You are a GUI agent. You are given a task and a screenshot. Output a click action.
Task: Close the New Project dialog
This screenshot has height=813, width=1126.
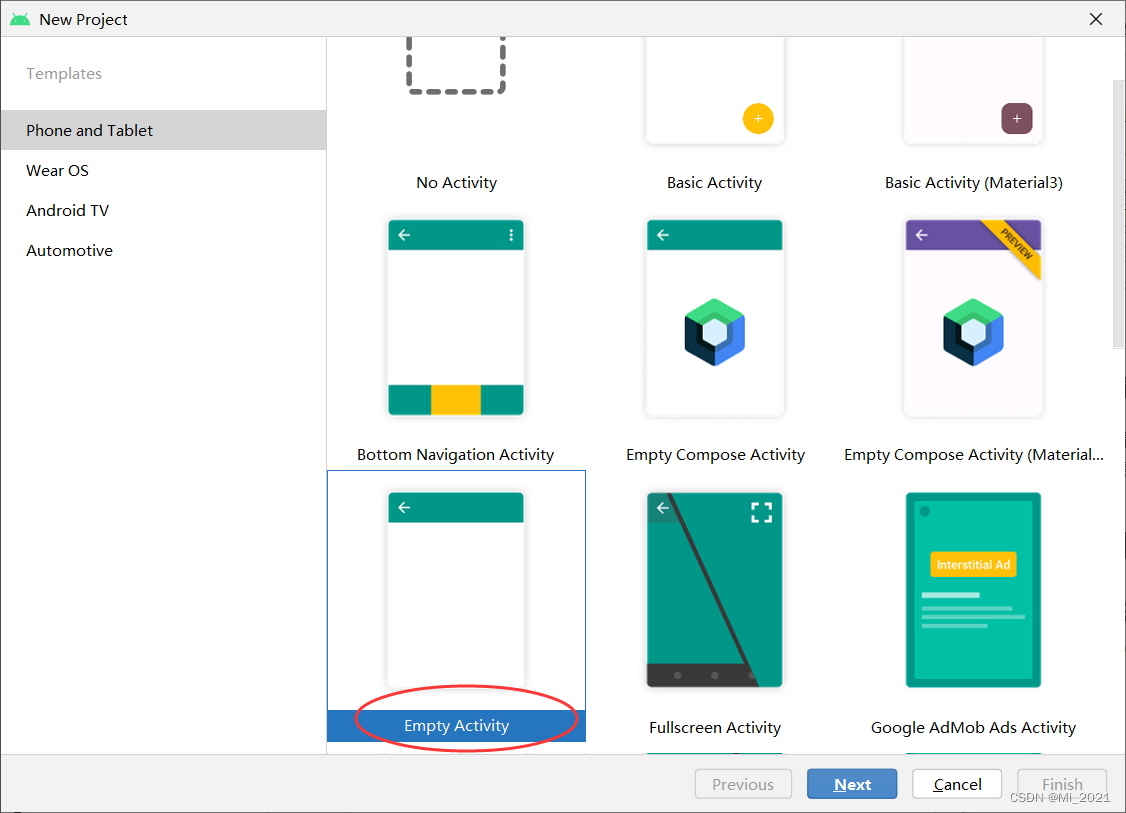(x=1096, y=19)
